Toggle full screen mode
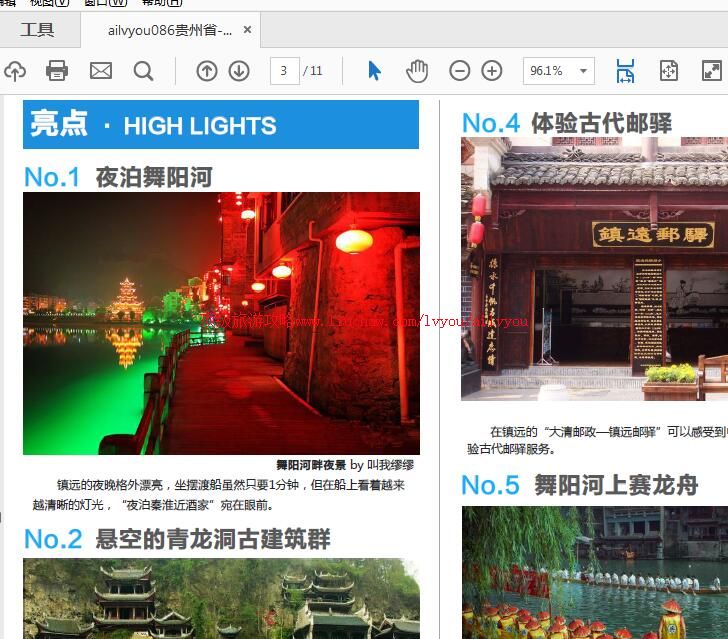The height and width of the screenshot is (639, 728). [711, 71]
